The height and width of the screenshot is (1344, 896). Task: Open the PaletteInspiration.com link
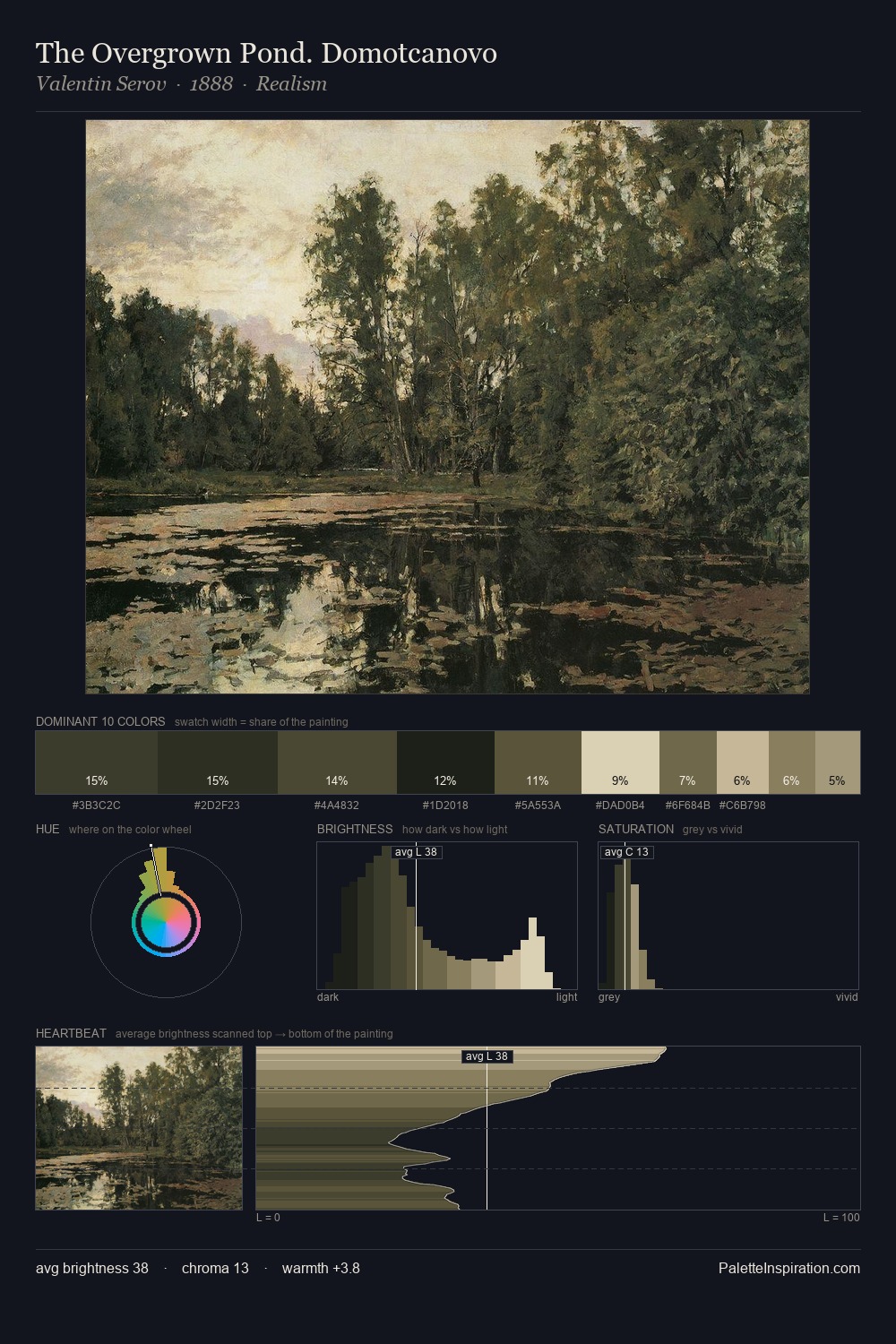789,1269
